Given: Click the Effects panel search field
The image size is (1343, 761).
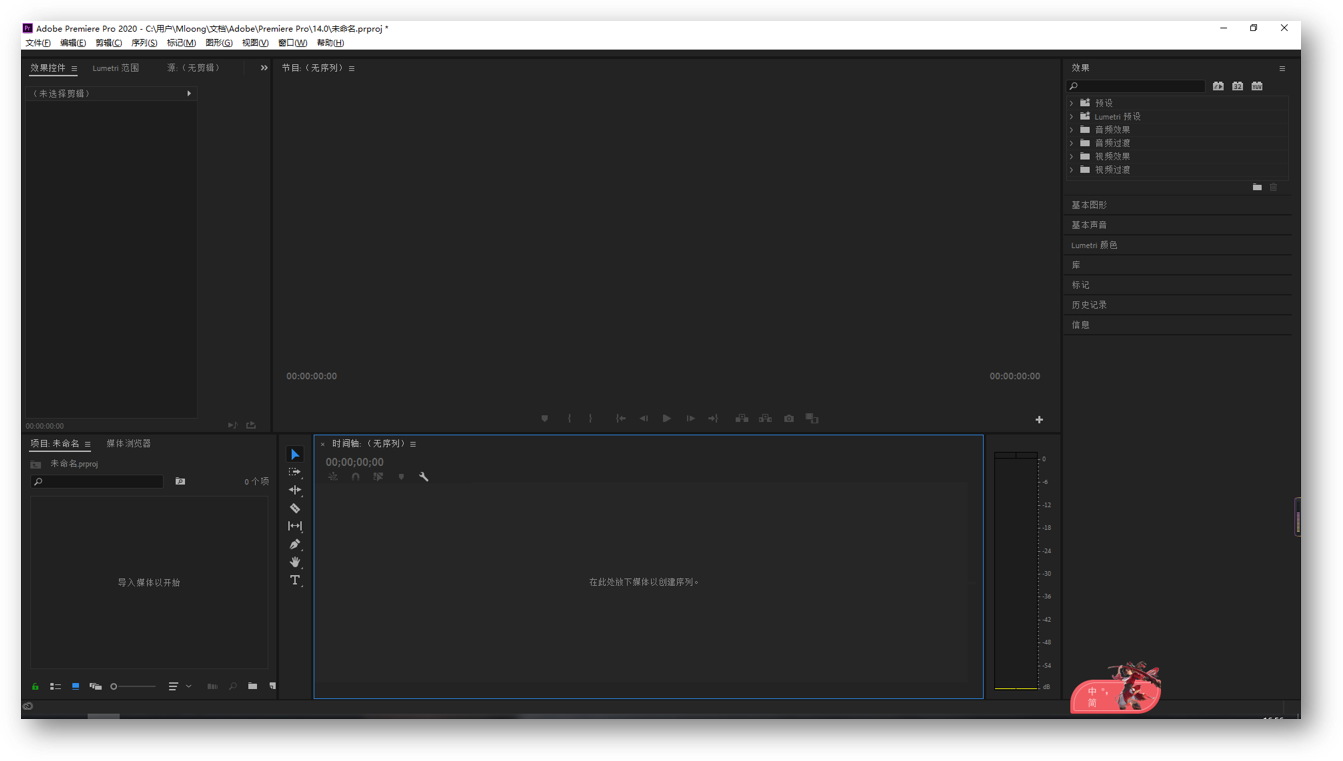Looking at the screenshot, I should (x=1136, y=87).
